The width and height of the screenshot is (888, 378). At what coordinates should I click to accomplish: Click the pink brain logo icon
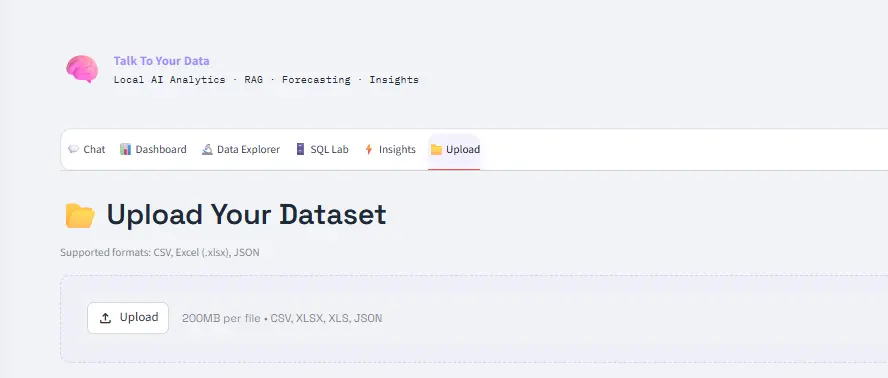82,69
